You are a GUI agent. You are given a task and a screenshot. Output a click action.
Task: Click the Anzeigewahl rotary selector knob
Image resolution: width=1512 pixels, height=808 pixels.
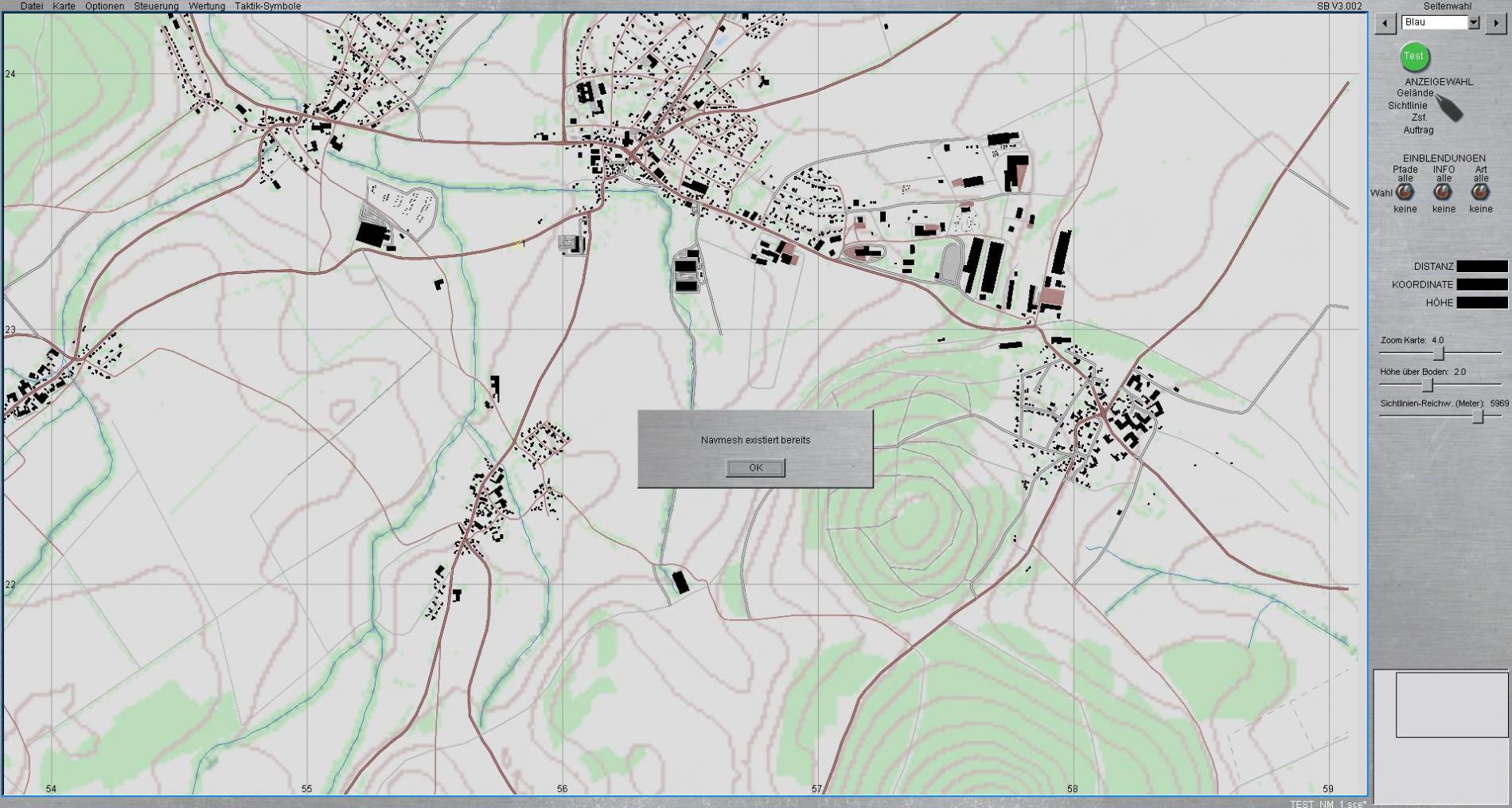click(1449, 109)
